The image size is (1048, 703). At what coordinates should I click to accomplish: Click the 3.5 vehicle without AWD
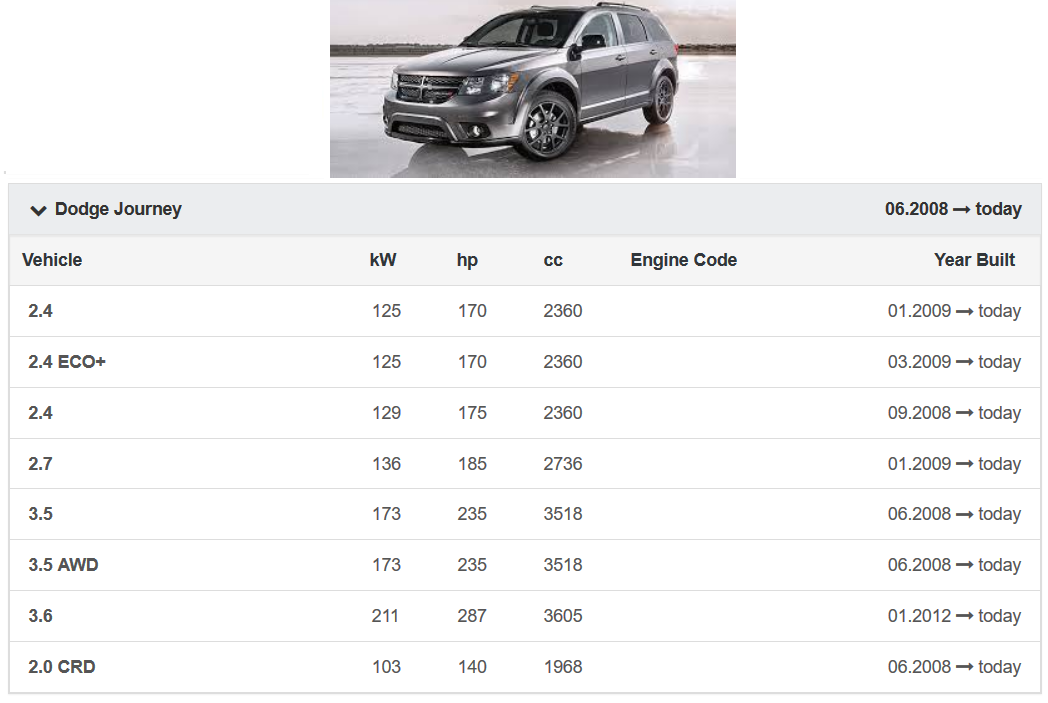[40, 514]
